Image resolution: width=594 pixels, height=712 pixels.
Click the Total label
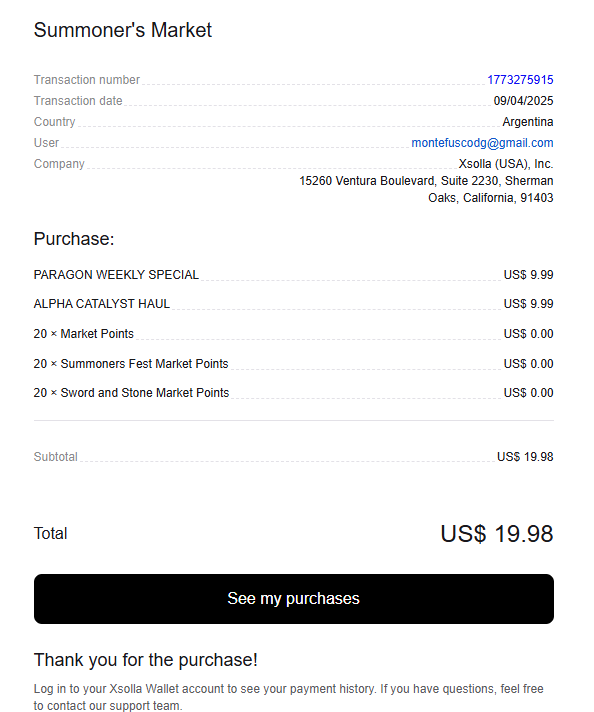tap(50, 534)
